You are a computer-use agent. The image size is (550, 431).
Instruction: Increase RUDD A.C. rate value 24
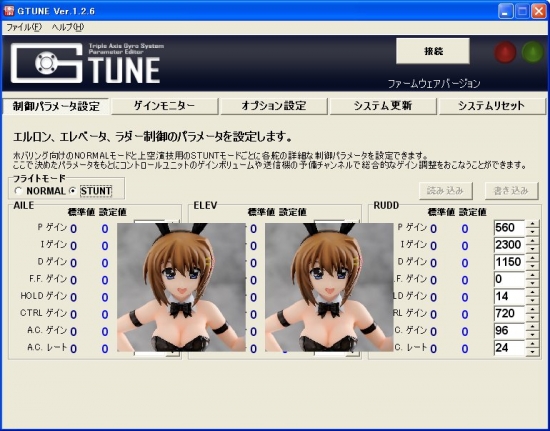pyautogui.click(x=532, y=344)
